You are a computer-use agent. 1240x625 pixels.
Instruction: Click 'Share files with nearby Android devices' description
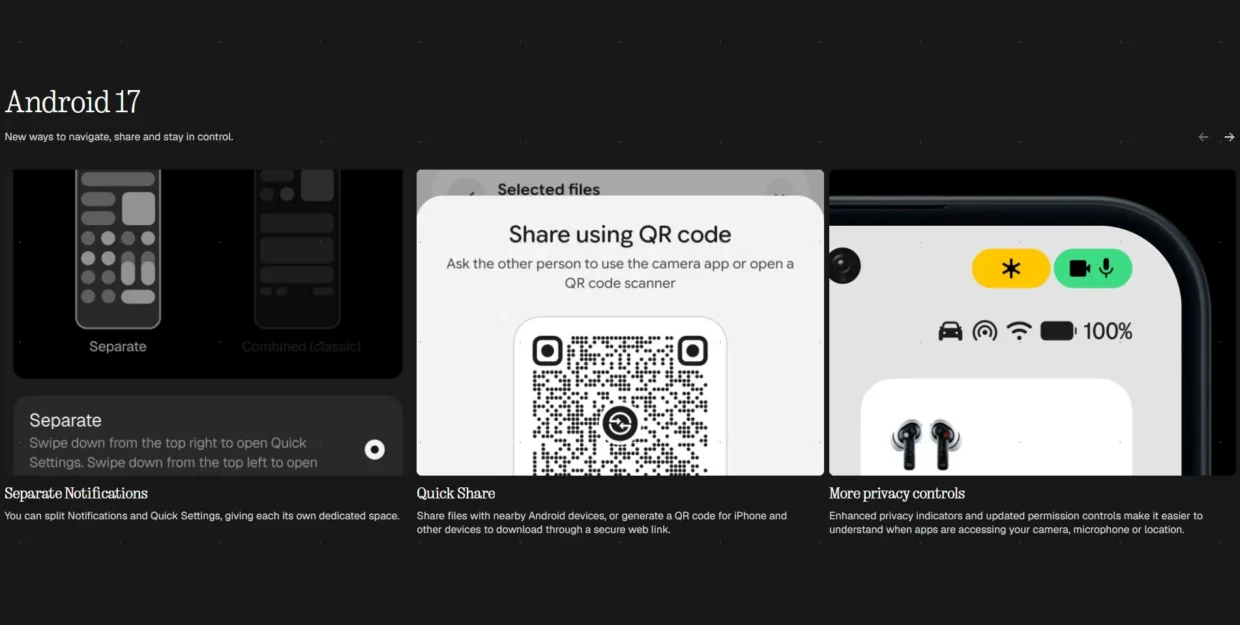602,523
